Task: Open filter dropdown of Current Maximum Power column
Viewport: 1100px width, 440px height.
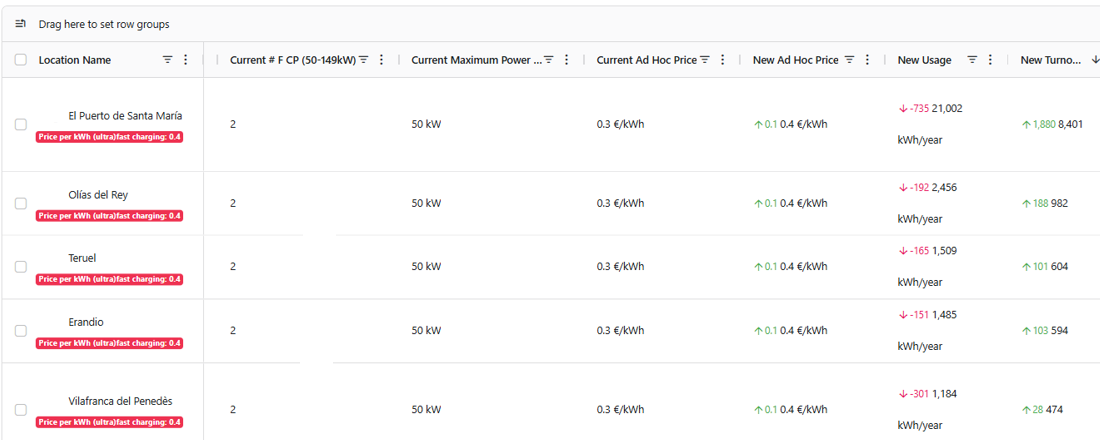Action: [549, 60]
